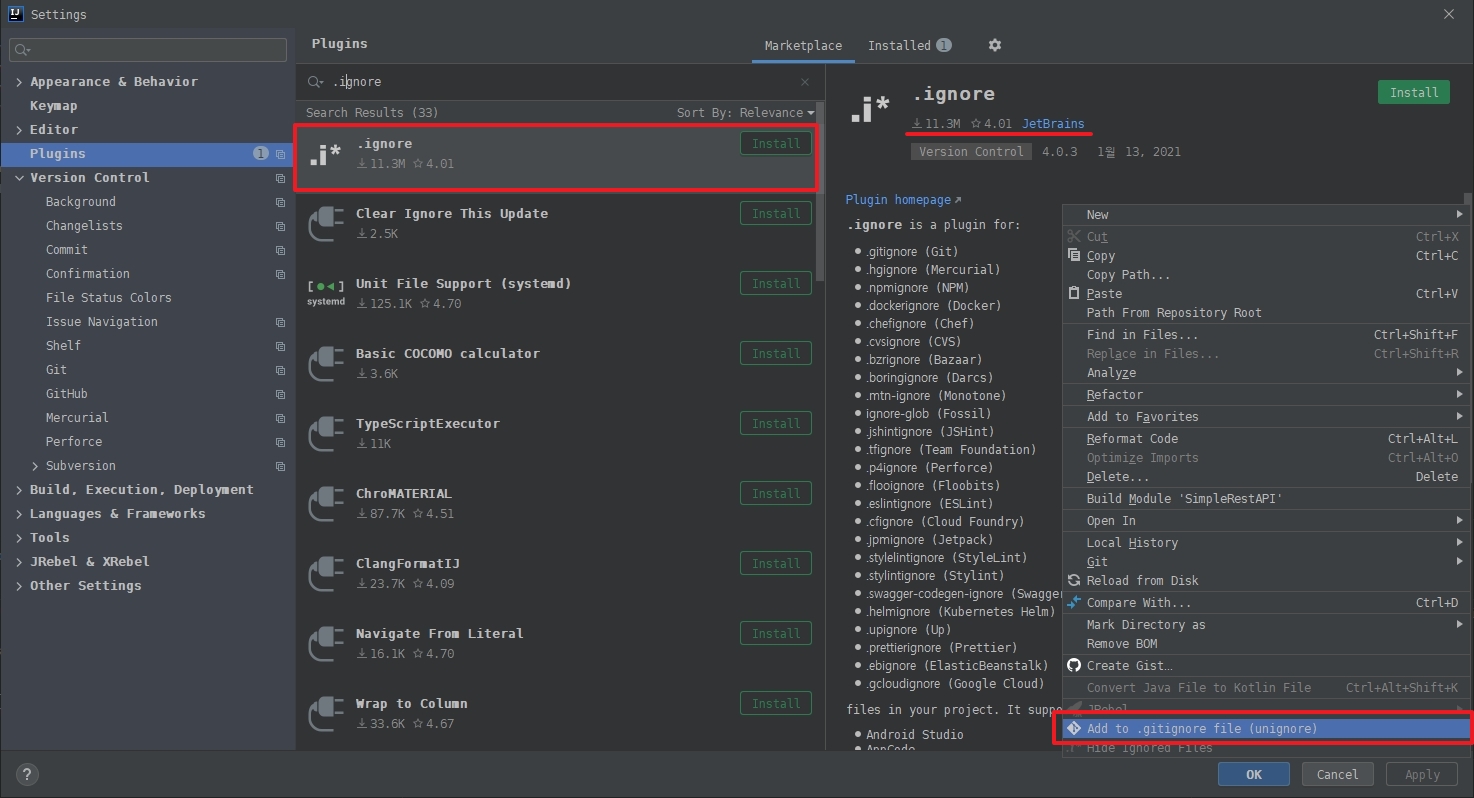
Task: Open the Sort By Relevance dropdown
Action: (745, 113)
